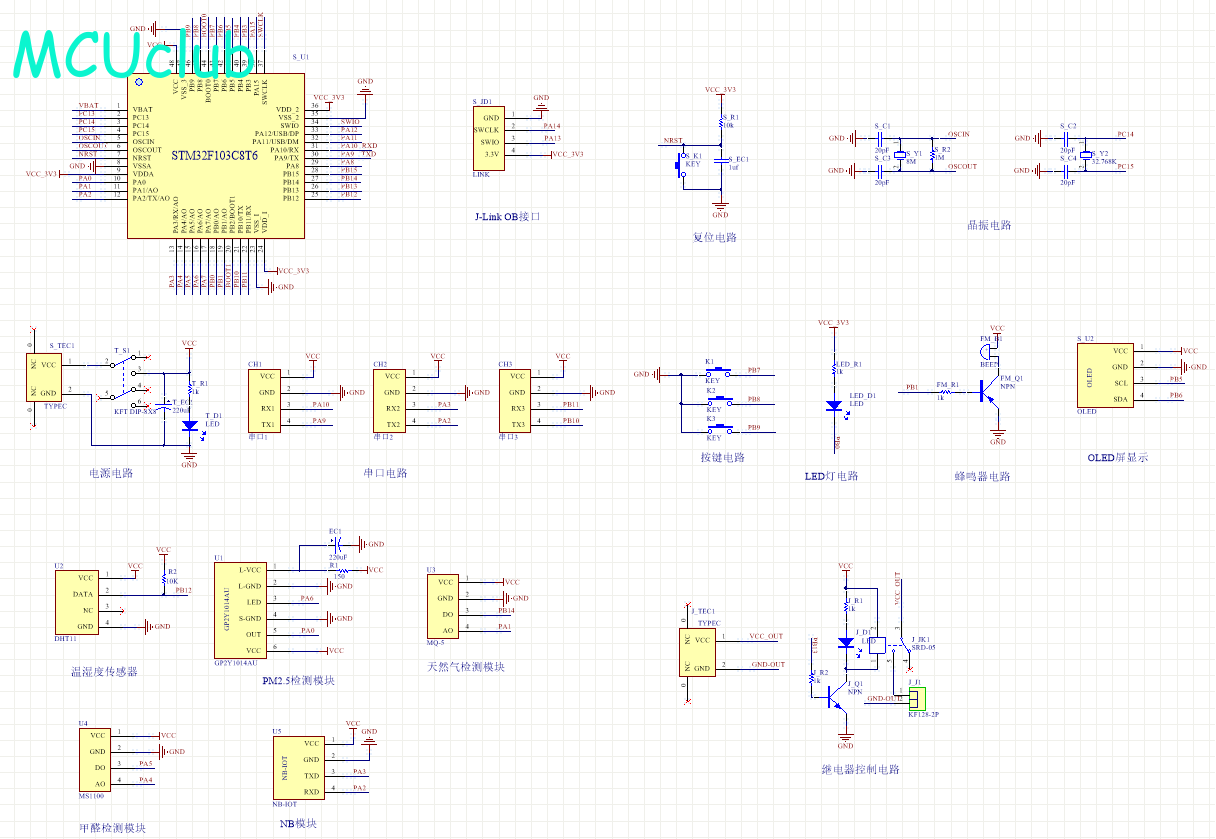This screenshot has height=839, width=1216.
Task: Click the MCUclub watermark logo
Action: tap(135, 57)
